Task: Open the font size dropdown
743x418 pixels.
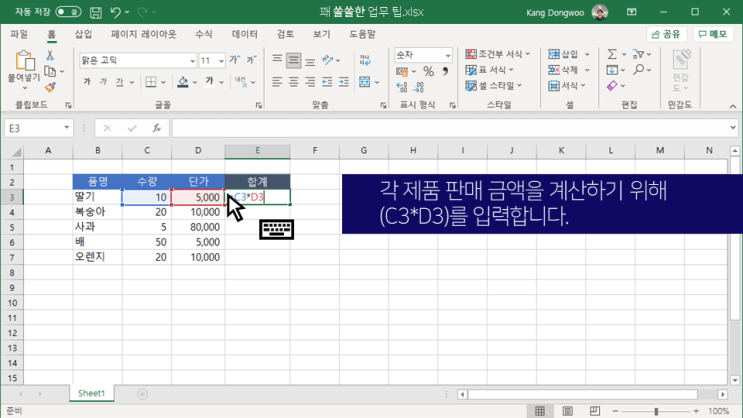Action: 221,61
